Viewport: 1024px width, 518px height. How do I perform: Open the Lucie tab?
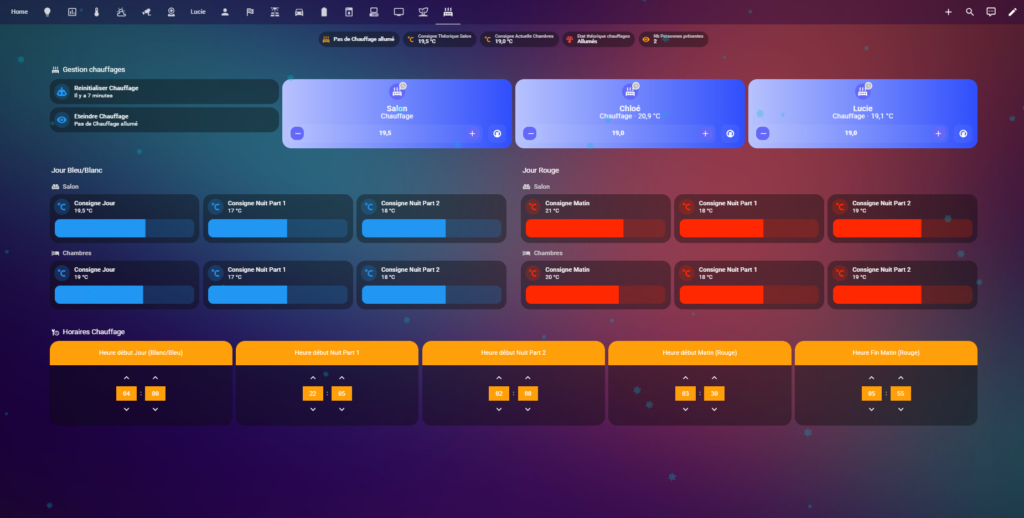point(198,12)
